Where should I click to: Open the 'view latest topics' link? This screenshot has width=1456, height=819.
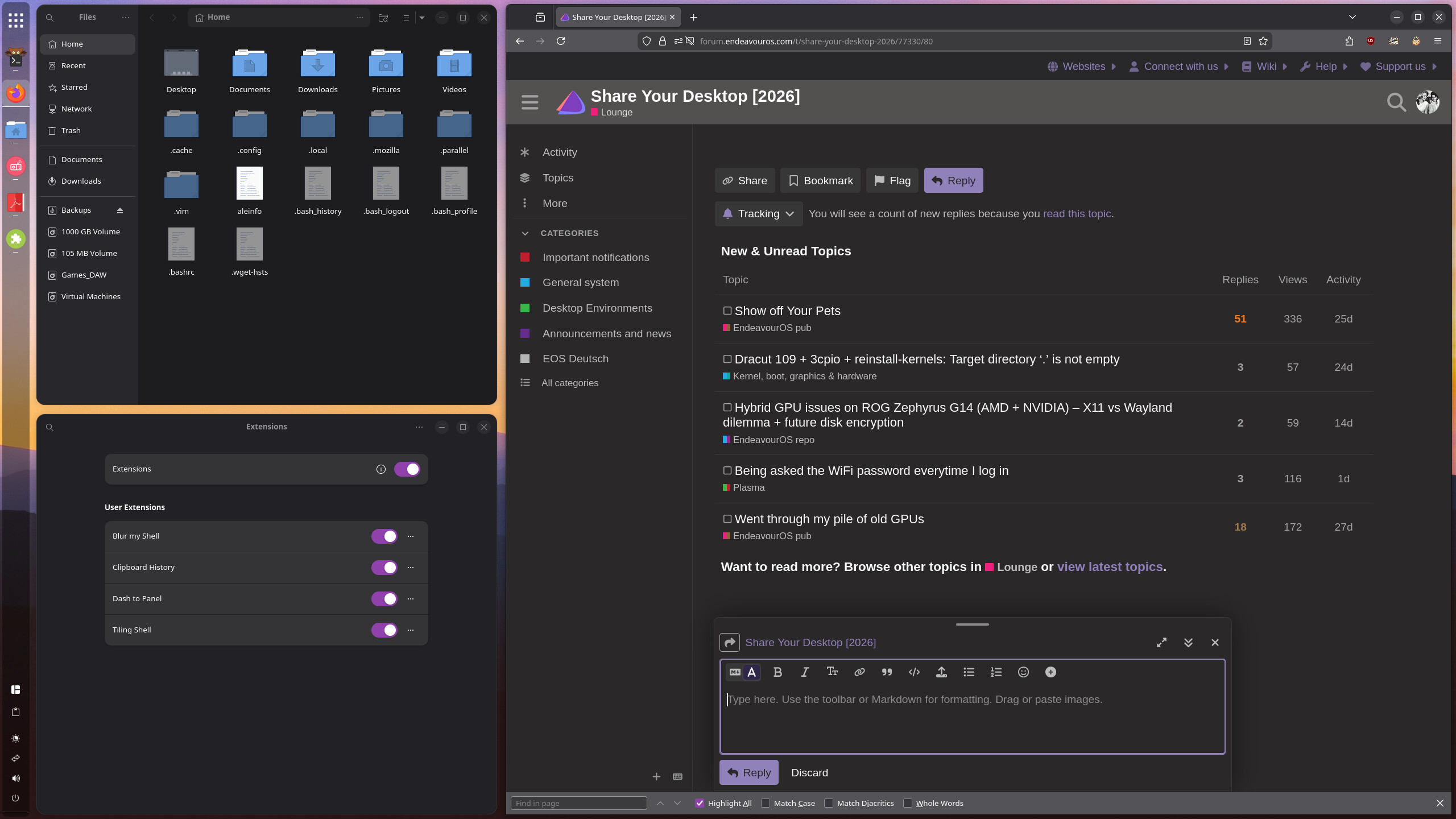[1110, 566]
